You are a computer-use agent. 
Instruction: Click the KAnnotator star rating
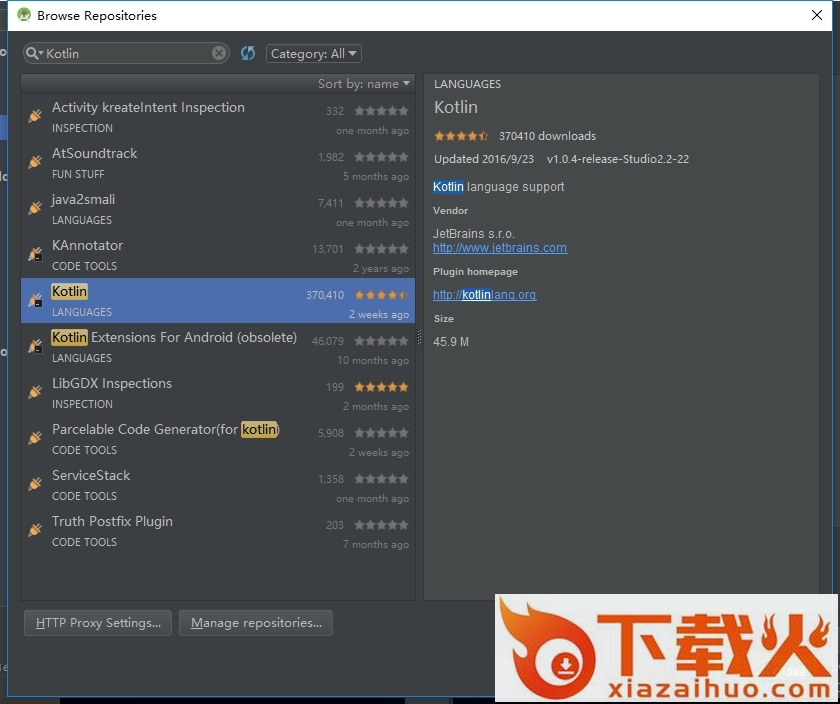tap(381, 249)
